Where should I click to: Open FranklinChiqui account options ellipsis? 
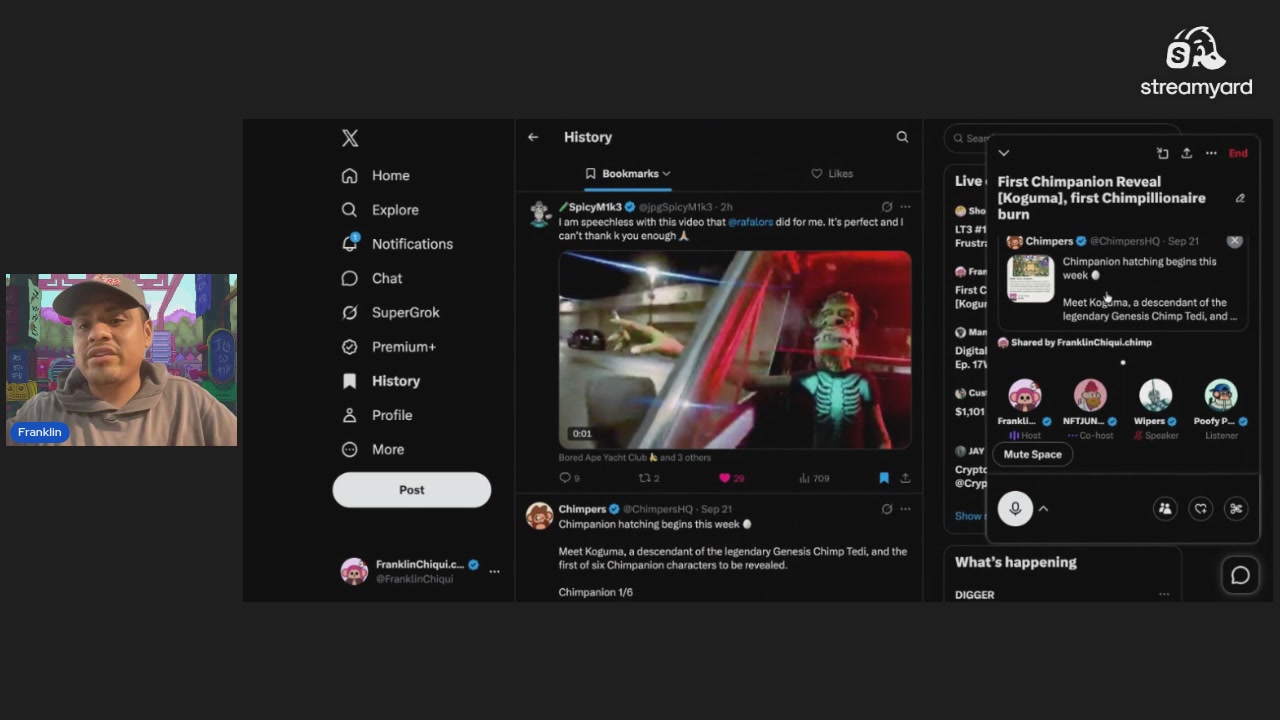point(494,571)
